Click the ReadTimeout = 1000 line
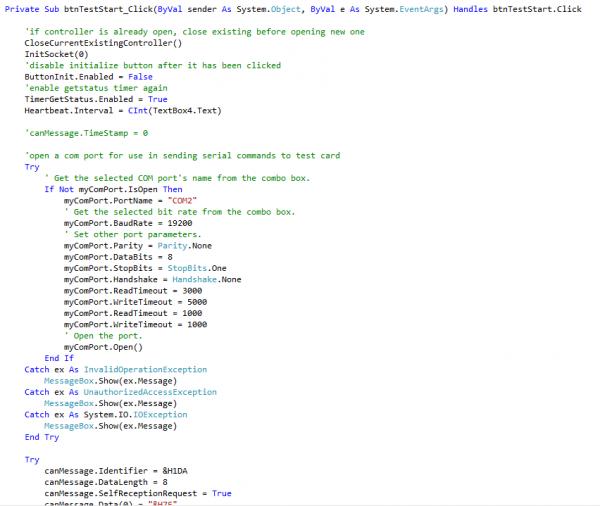 point(133,313)
